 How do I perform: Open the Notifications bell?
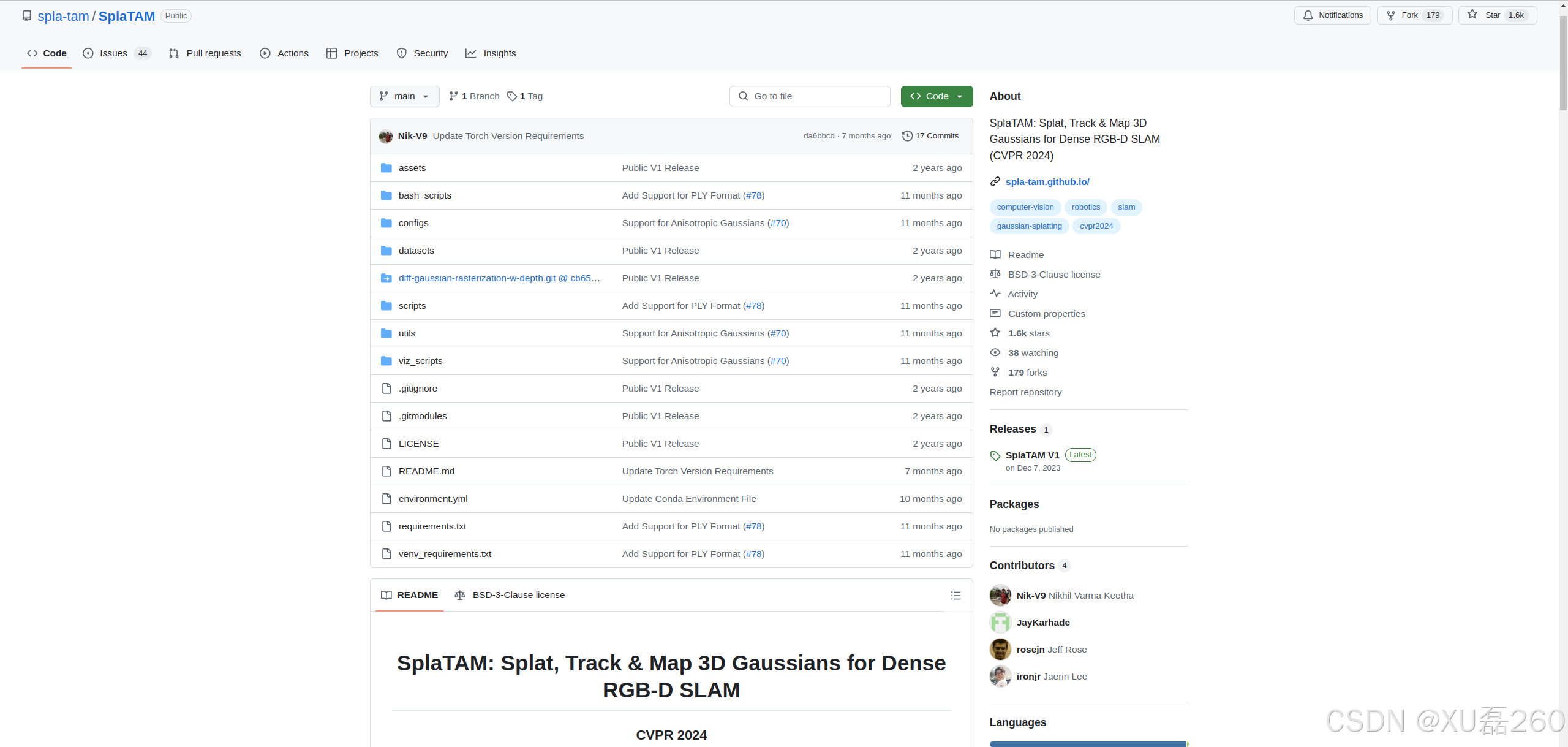(1332, 15)
